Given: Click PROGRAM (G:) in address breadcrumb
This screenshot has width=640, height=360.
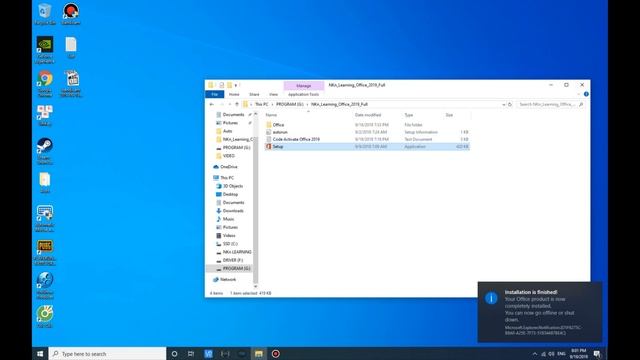Looking at the screenshot, I should (290, 104).
